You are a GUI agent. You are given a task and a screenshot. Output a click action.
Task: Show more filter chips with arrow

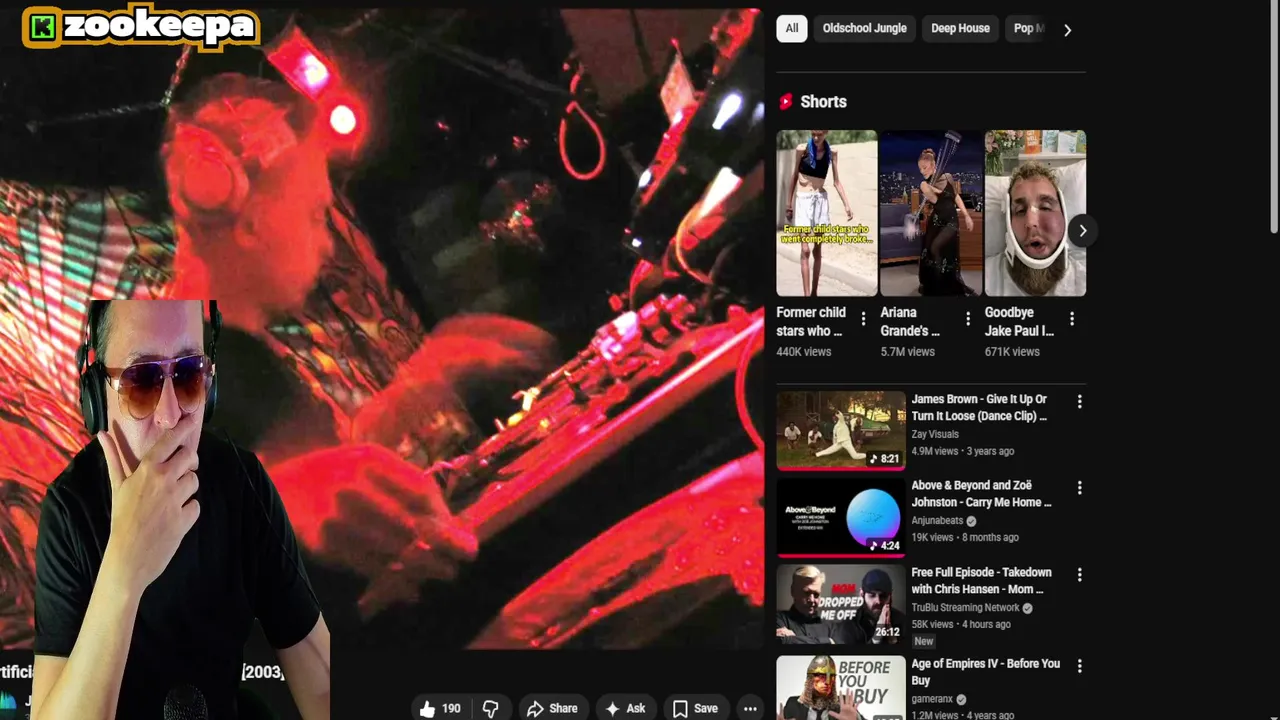(x=1067, y=30)
